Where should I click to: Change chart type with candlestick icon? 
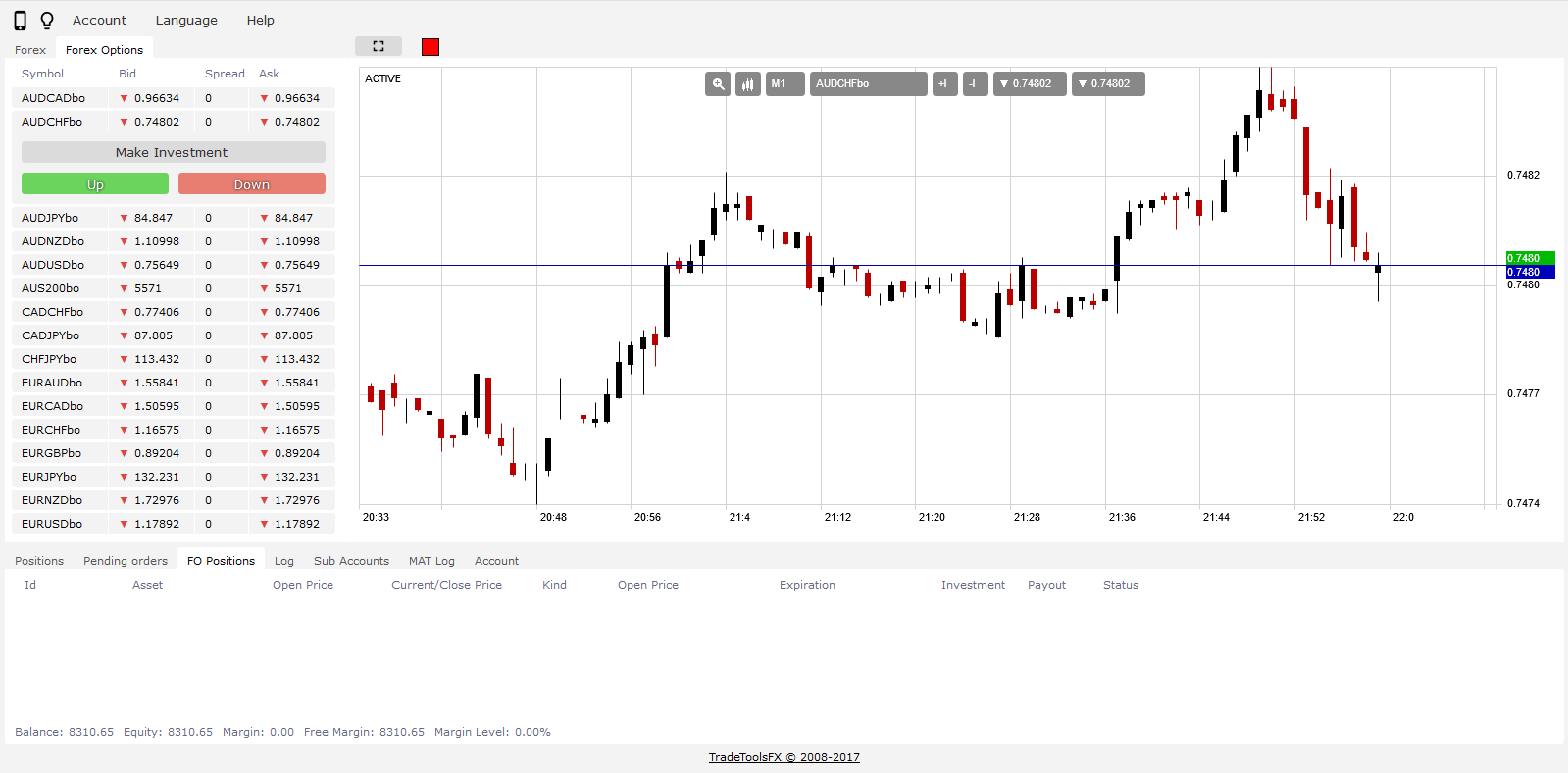(x=748, y=84)
